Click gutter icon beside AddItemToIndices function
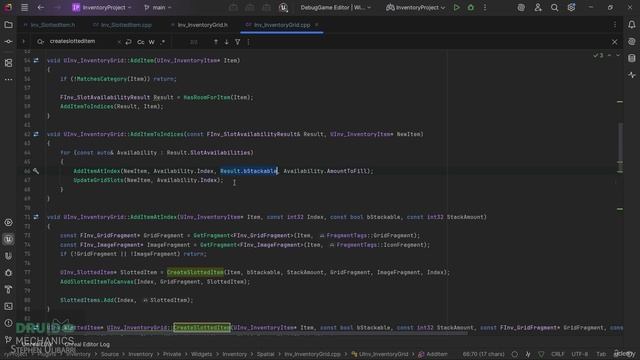640x360 pixels. pos(36,134)
